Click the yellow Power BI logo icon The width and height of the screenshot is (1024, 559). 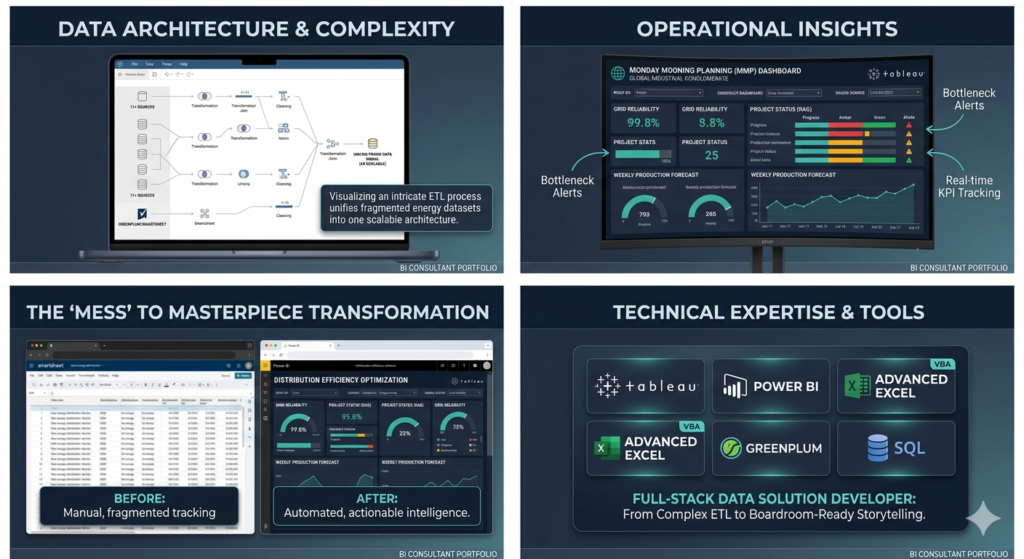(x=266, y=366)
